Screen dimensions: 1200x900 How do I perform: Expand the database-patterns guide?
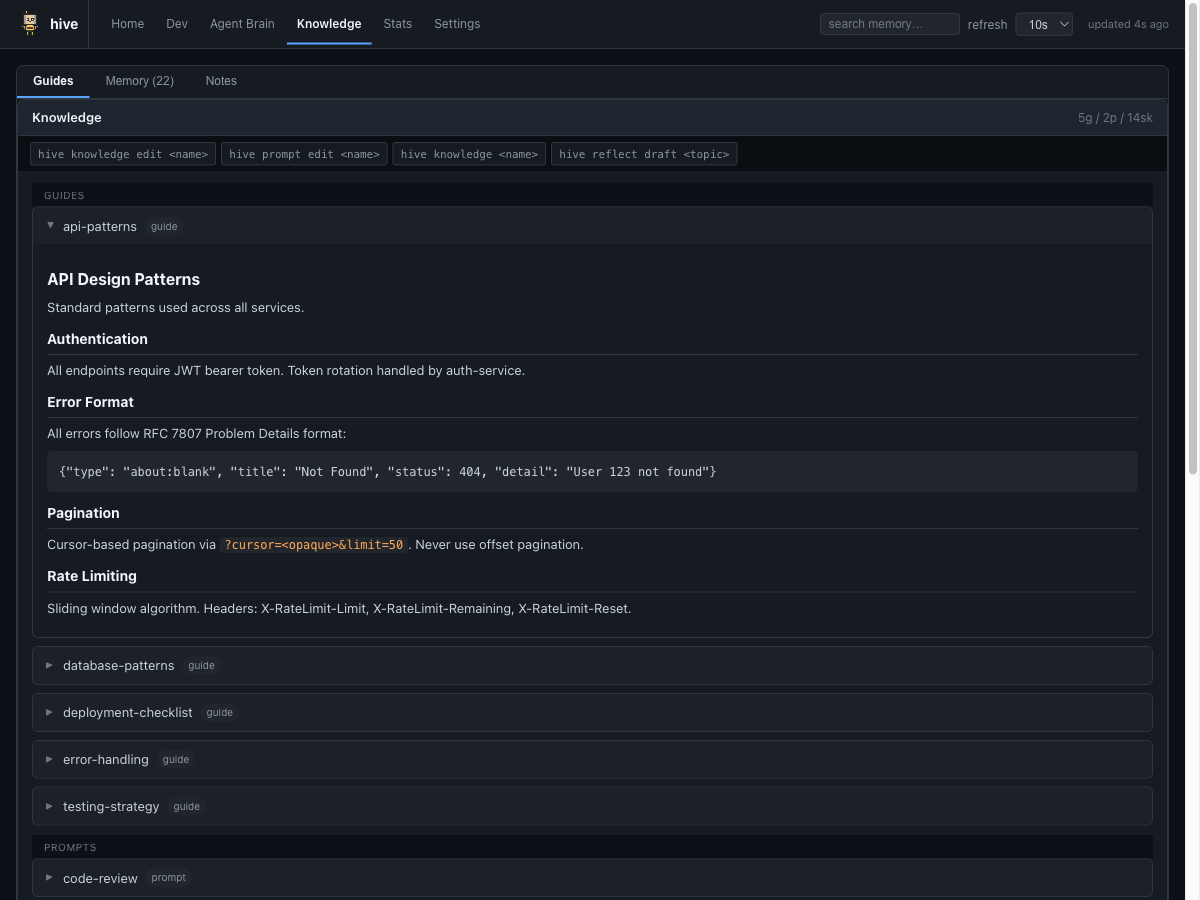tap(592, 665)
